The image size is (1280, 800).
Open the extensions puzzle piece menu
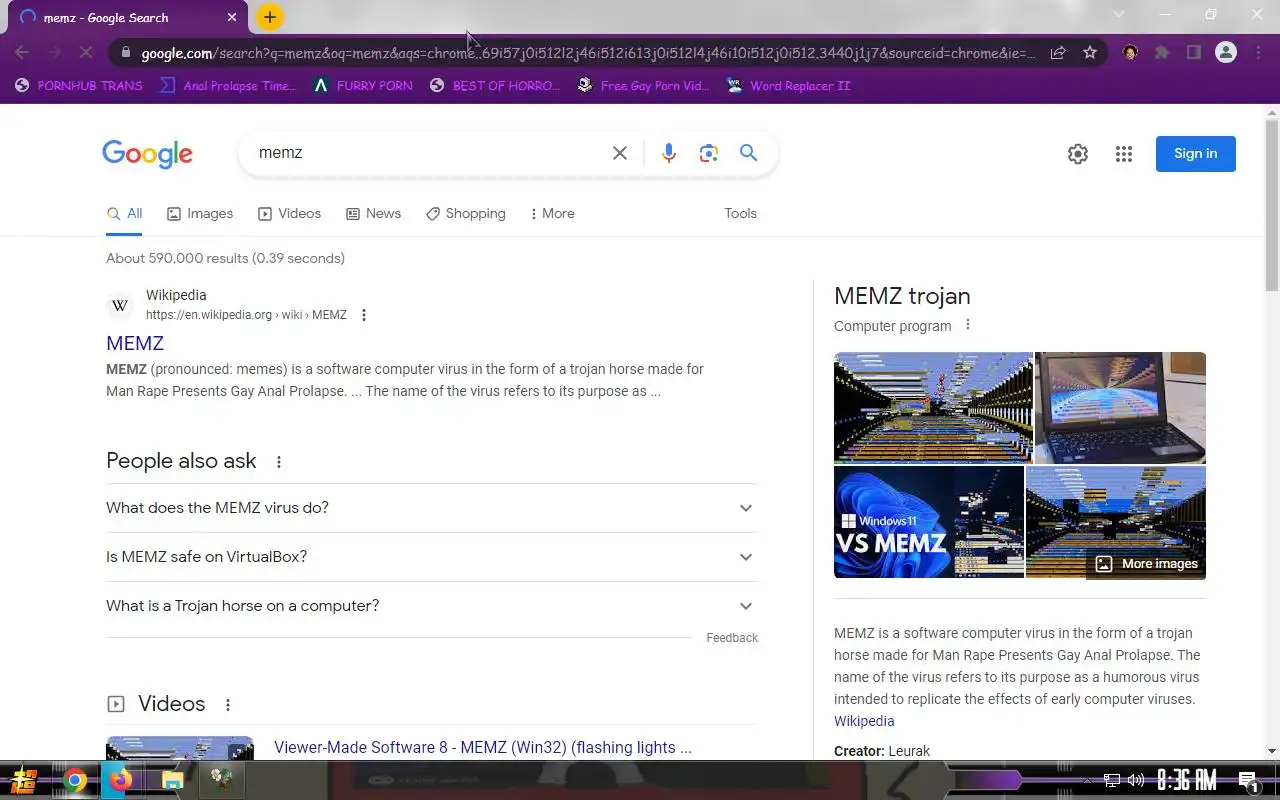click(x=1162, y=53)
